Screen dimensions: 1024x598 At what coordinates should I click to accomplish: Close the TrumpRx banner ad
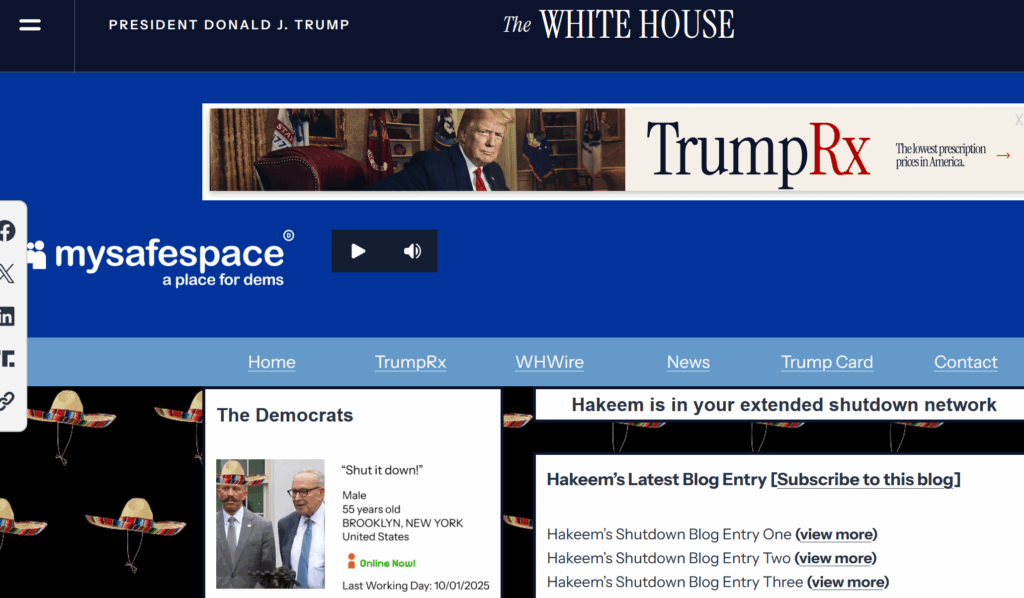1018,119
